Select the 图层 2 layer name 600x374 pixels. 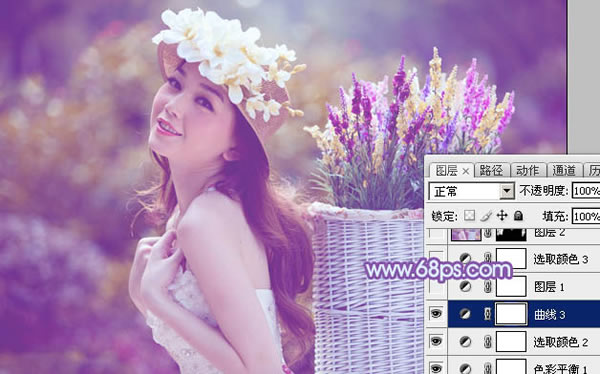(x=549, y=232)
